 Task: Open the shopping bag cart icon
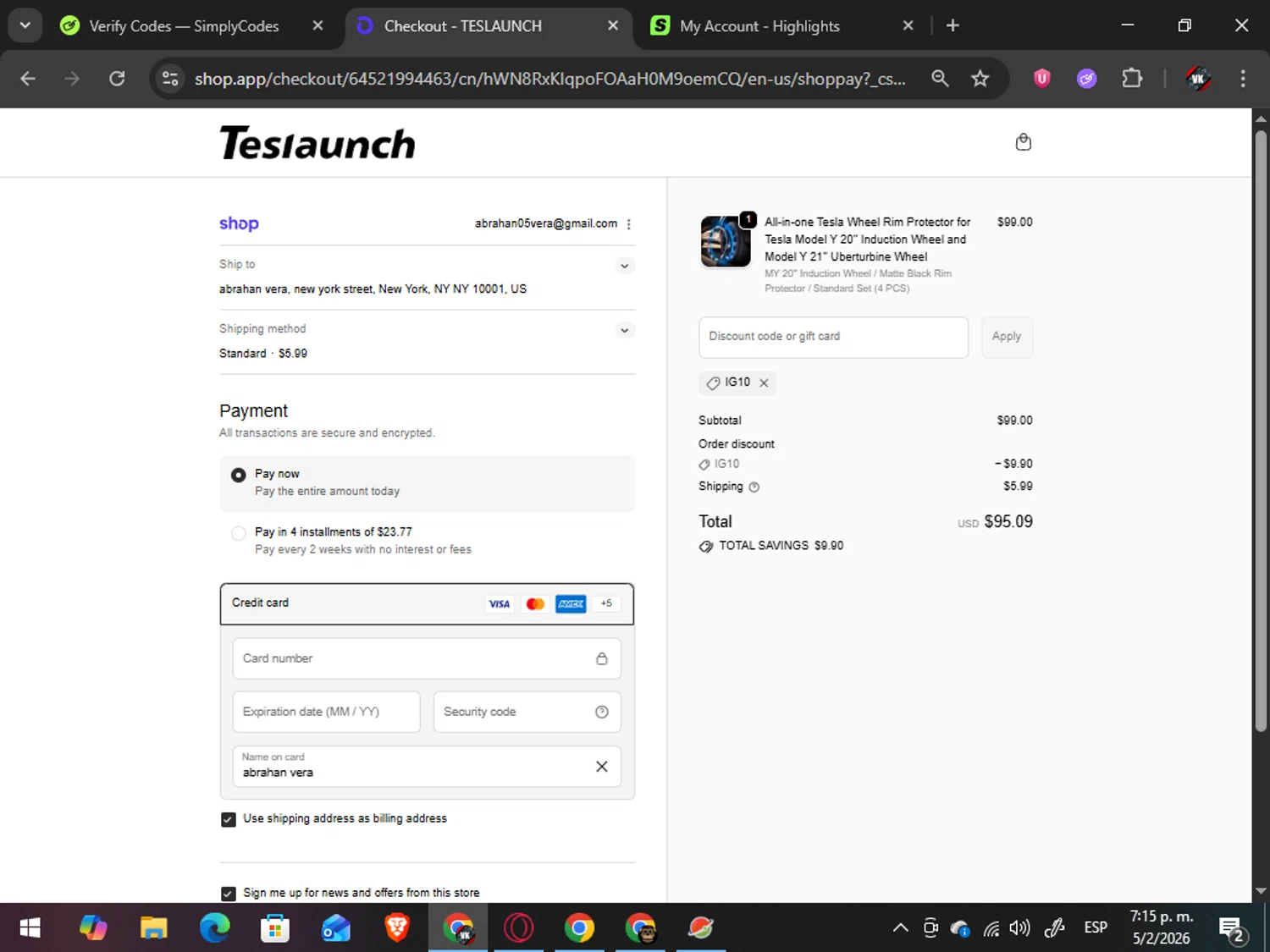[1023, 142]
